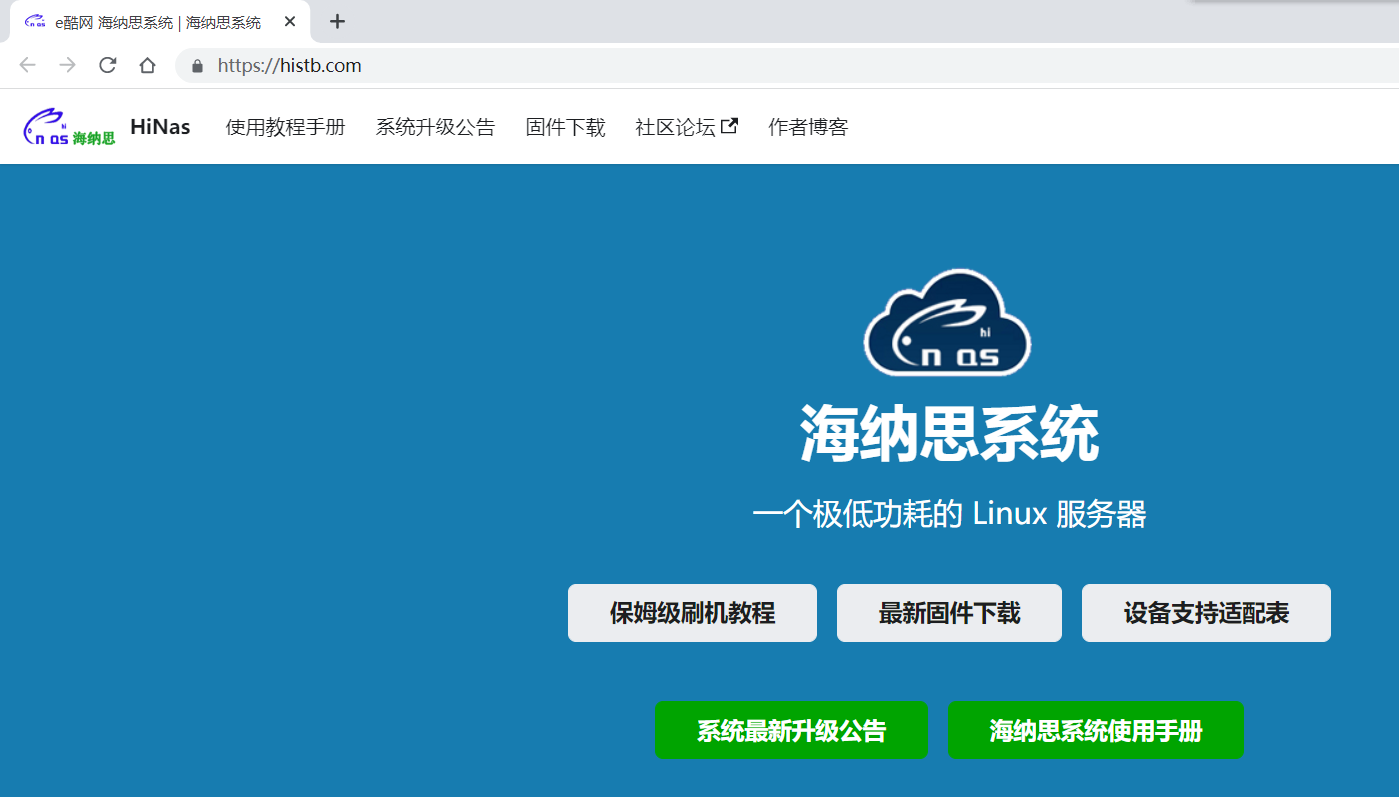Image resolution: width=1399 pixels, height=797 pixels.
Task: Open the 最新固件下载 button
Action: 949,613
